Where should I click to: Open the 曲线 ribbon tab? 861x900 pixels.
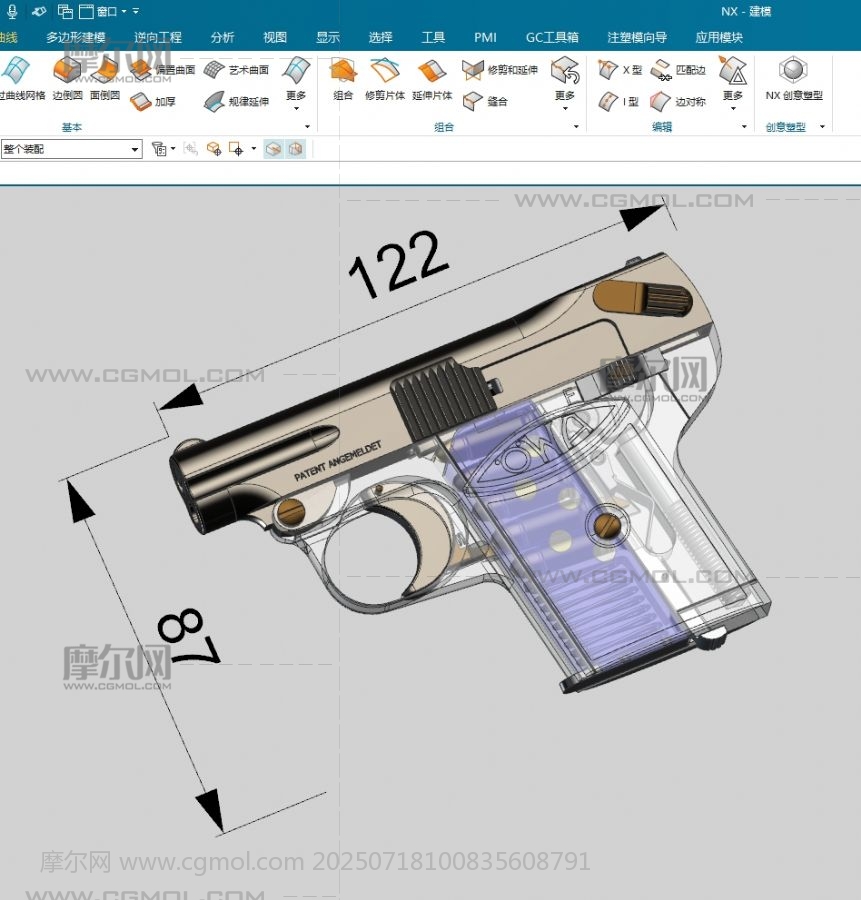coord(8,37)
